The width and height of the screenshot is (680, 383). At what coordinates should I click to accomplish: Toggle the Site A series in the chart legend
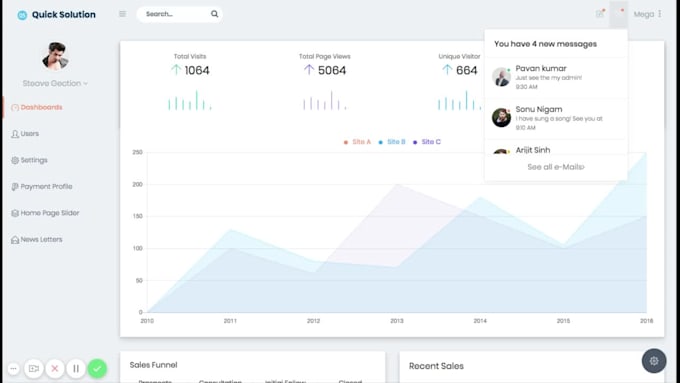click(x=357, y=142)
